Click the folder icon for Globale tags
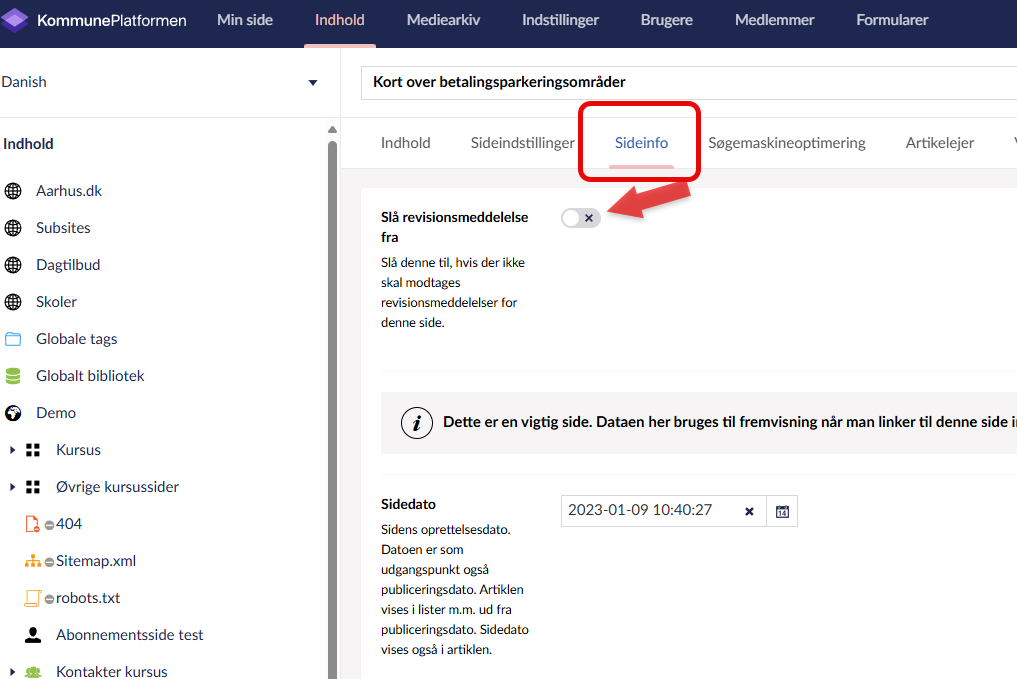The height and width of the screenshot is (679, 1017). 13,339
